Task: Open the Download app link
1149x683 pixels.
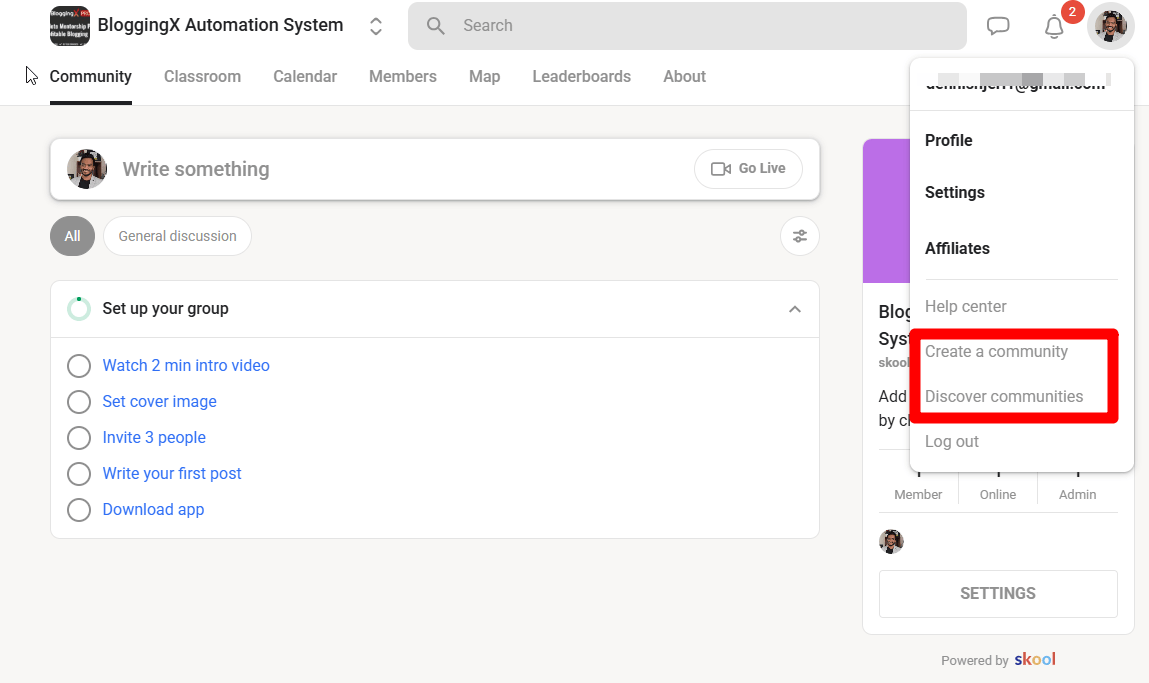Action: [153, 509]
